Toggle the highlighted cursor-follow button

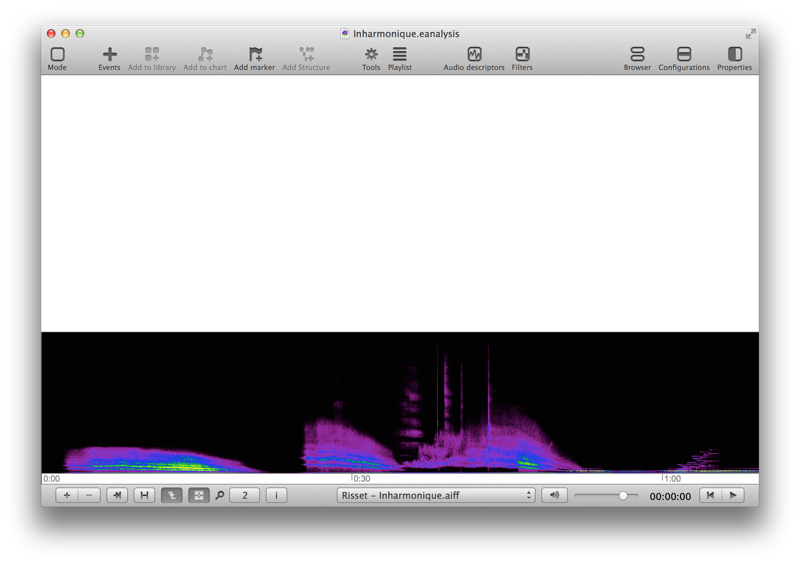(171, 495)
